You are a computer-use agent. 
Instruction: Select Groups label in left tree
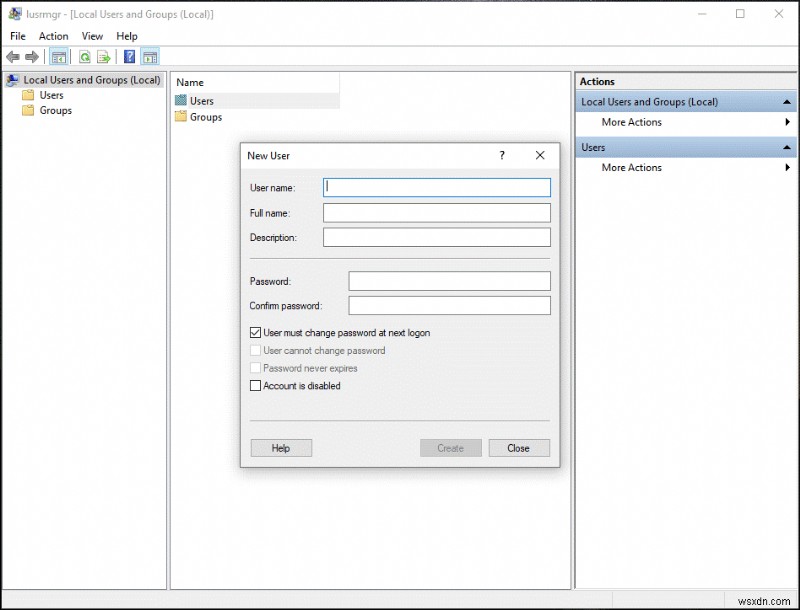(x=56, y=111)
